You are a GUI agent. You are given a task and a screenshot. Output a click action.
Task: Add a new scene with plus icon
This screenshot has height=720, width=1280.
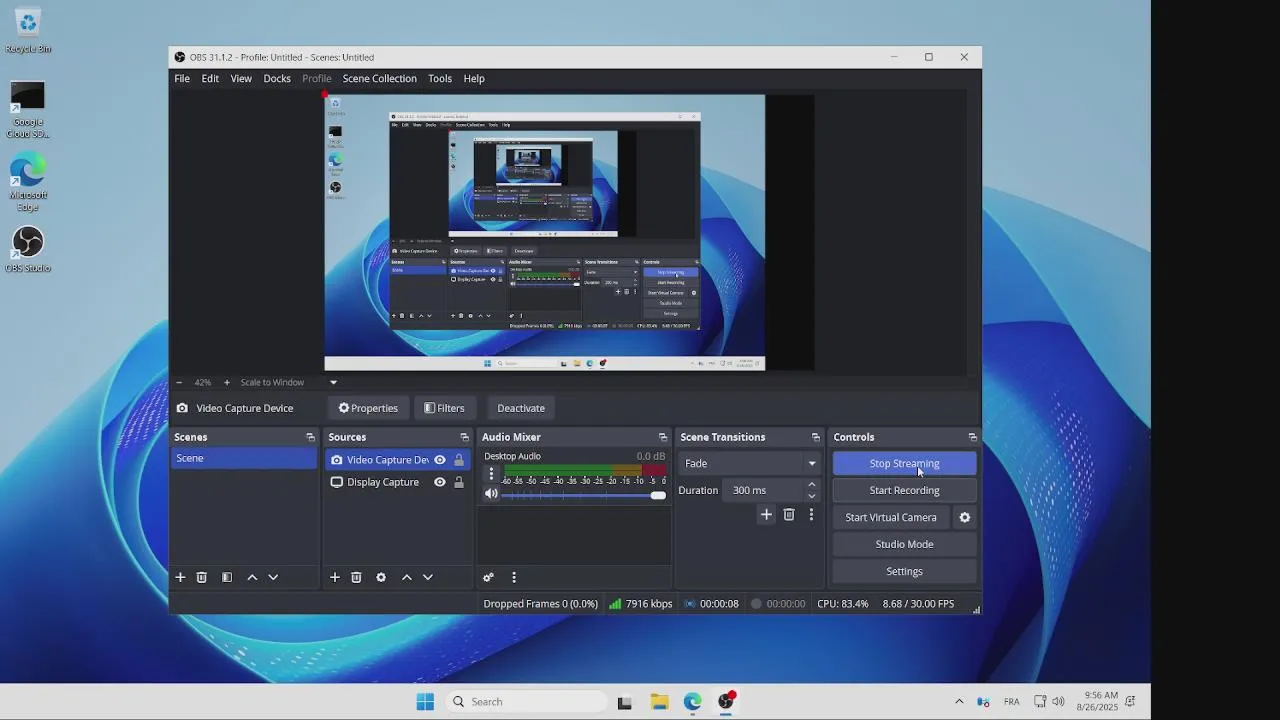180,577
